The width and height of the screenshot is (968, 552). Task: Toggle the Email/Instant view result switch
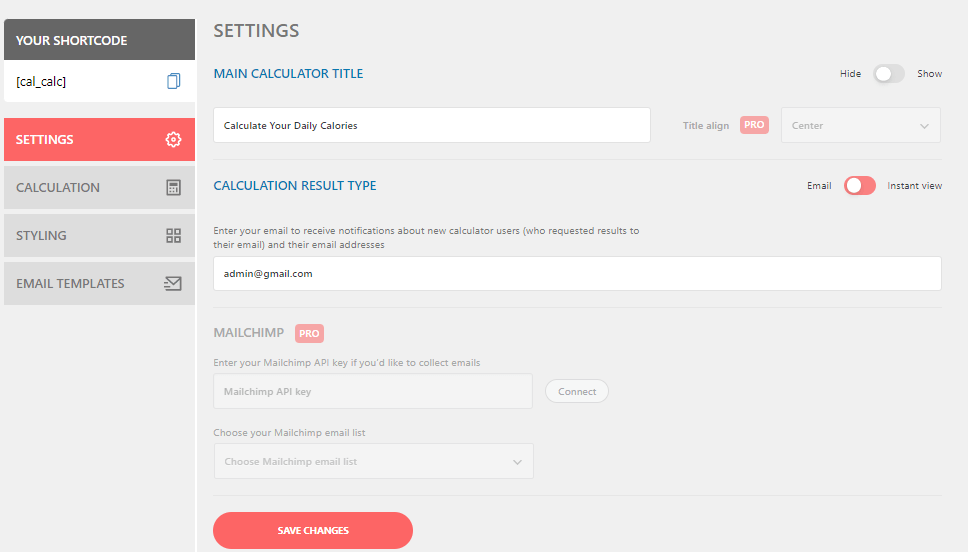(x=859, y=185)
